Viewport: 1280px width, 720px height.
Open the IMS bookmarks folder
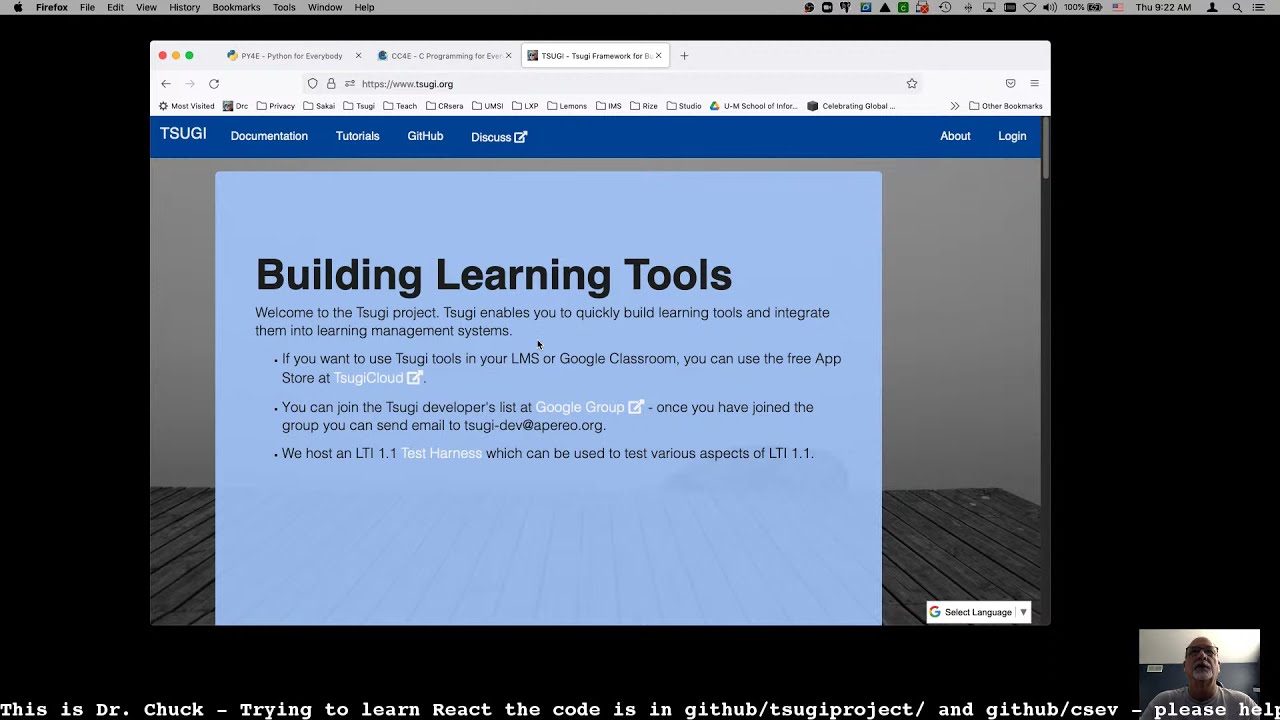[x=608, y=106]
